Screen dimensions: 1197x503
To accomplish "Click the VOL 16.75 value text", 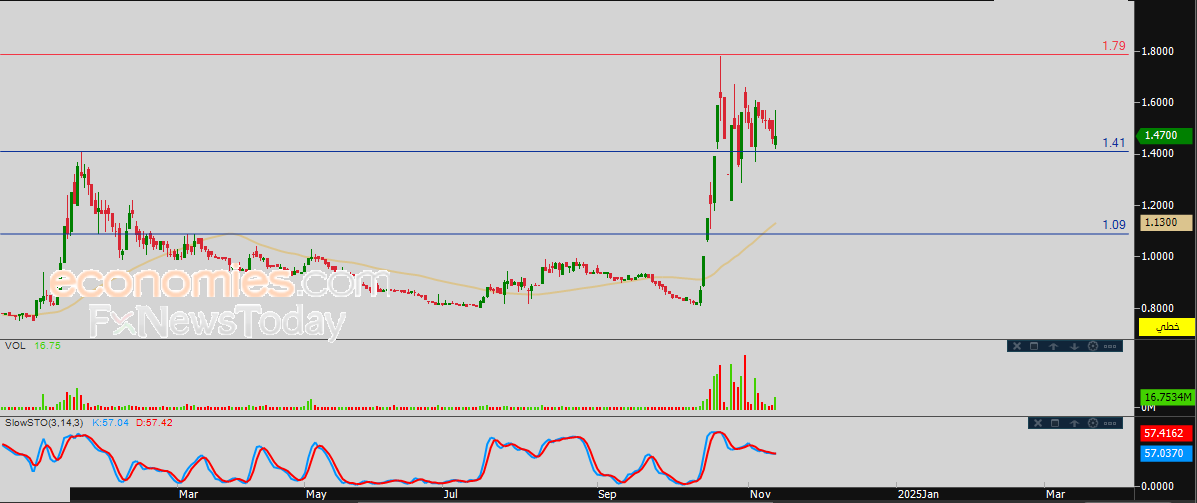I will point(47,346).
